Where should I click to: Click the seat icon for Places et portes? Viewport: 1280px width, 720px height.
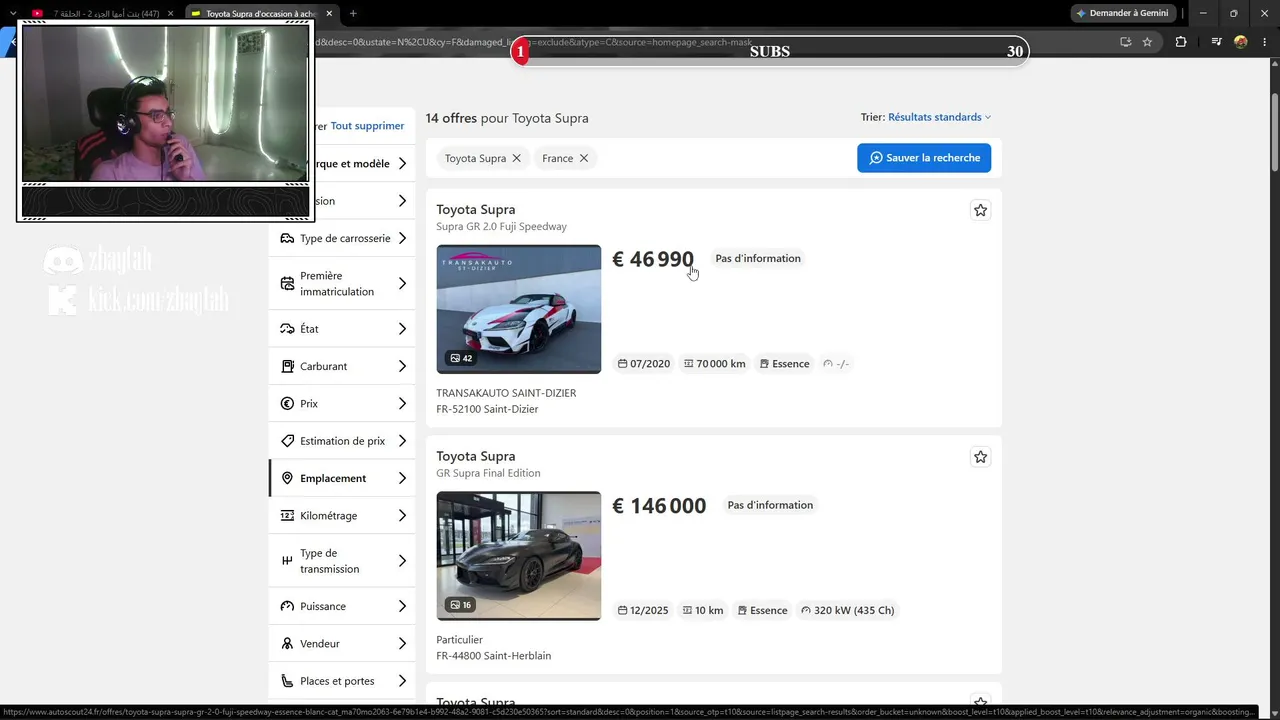[x=287, y=681]
